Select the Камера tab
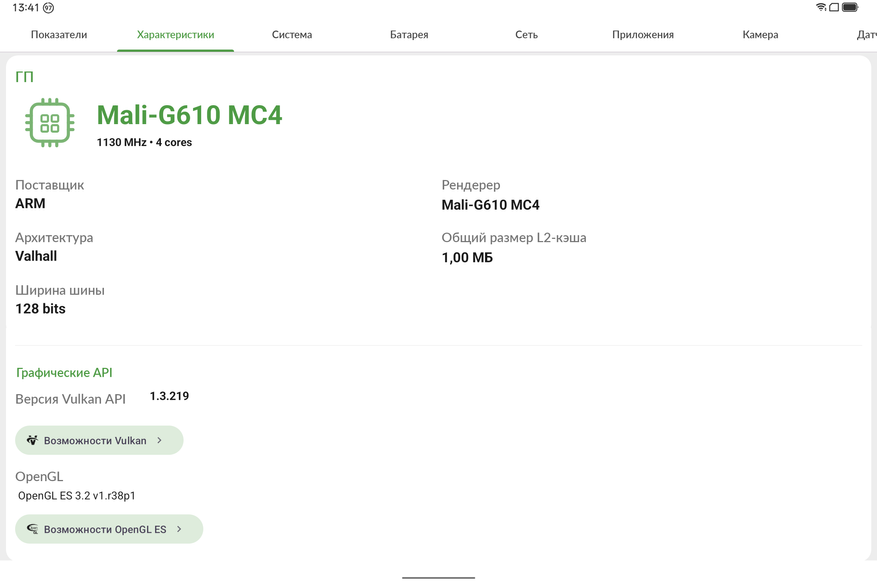 pyautogui.click(x=760, y=35)
